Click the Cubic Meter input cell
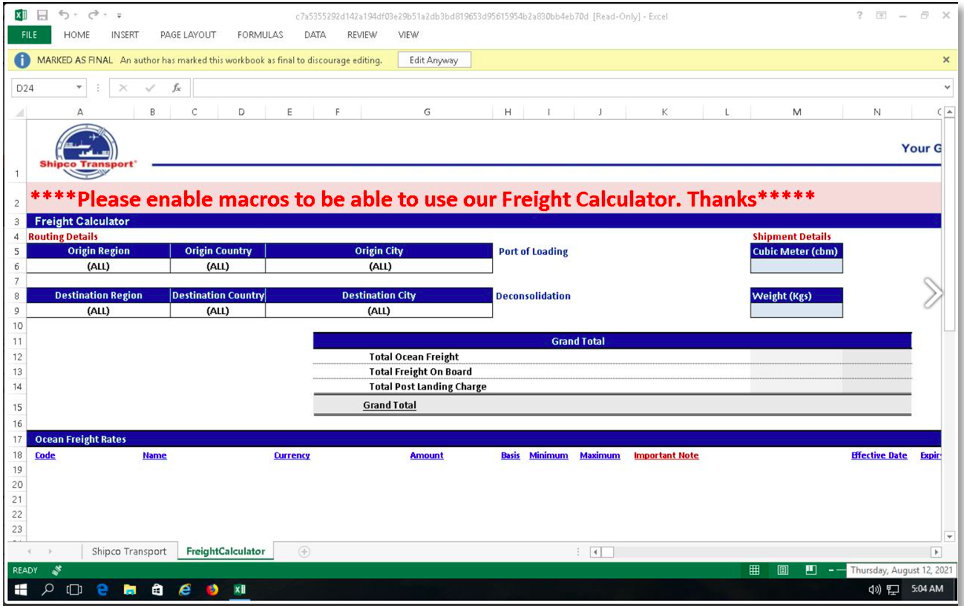 [796, 266]
